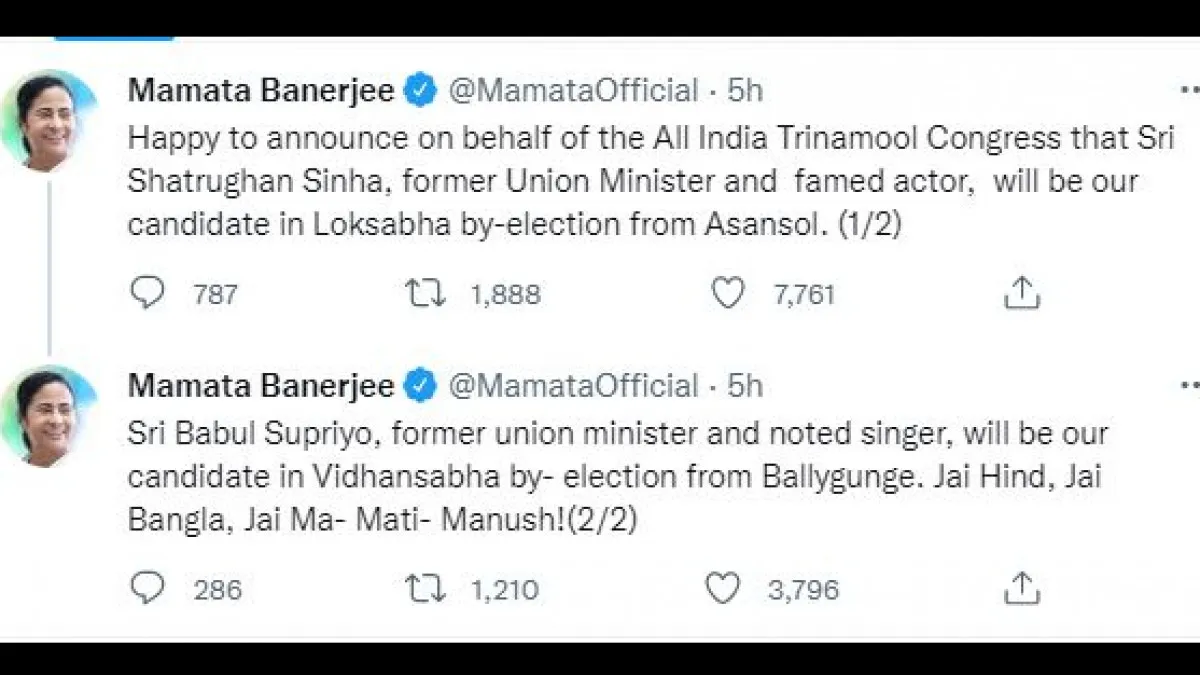Image resolution: width=1200 pixels, height=675 pixels.
Task: Open the share icon on the second tweet
Action: 1021,589
